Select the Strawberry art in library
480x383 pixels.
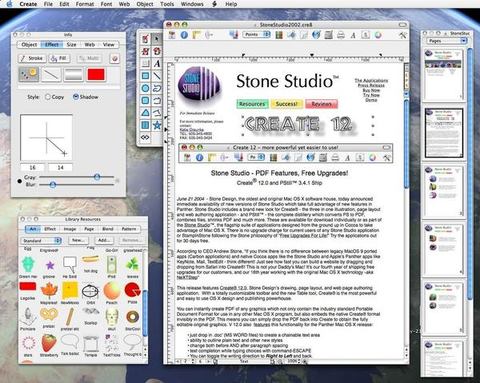point(49,343)
